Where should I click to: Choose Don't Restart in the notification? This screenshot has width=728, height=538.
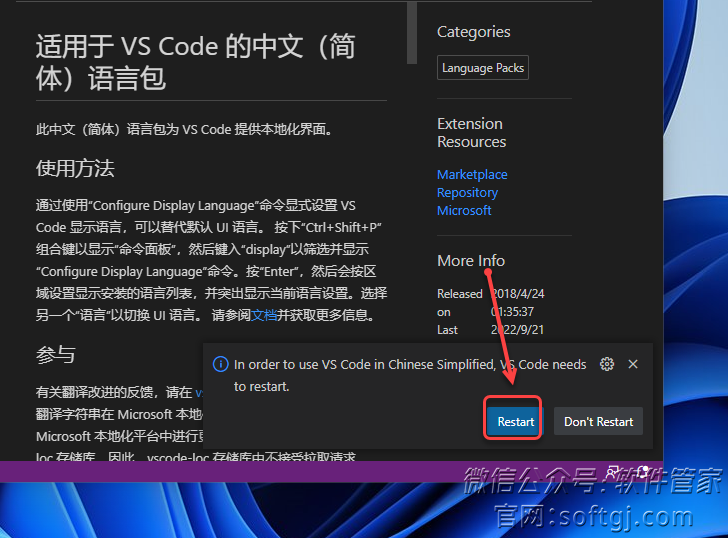point(598,421)
